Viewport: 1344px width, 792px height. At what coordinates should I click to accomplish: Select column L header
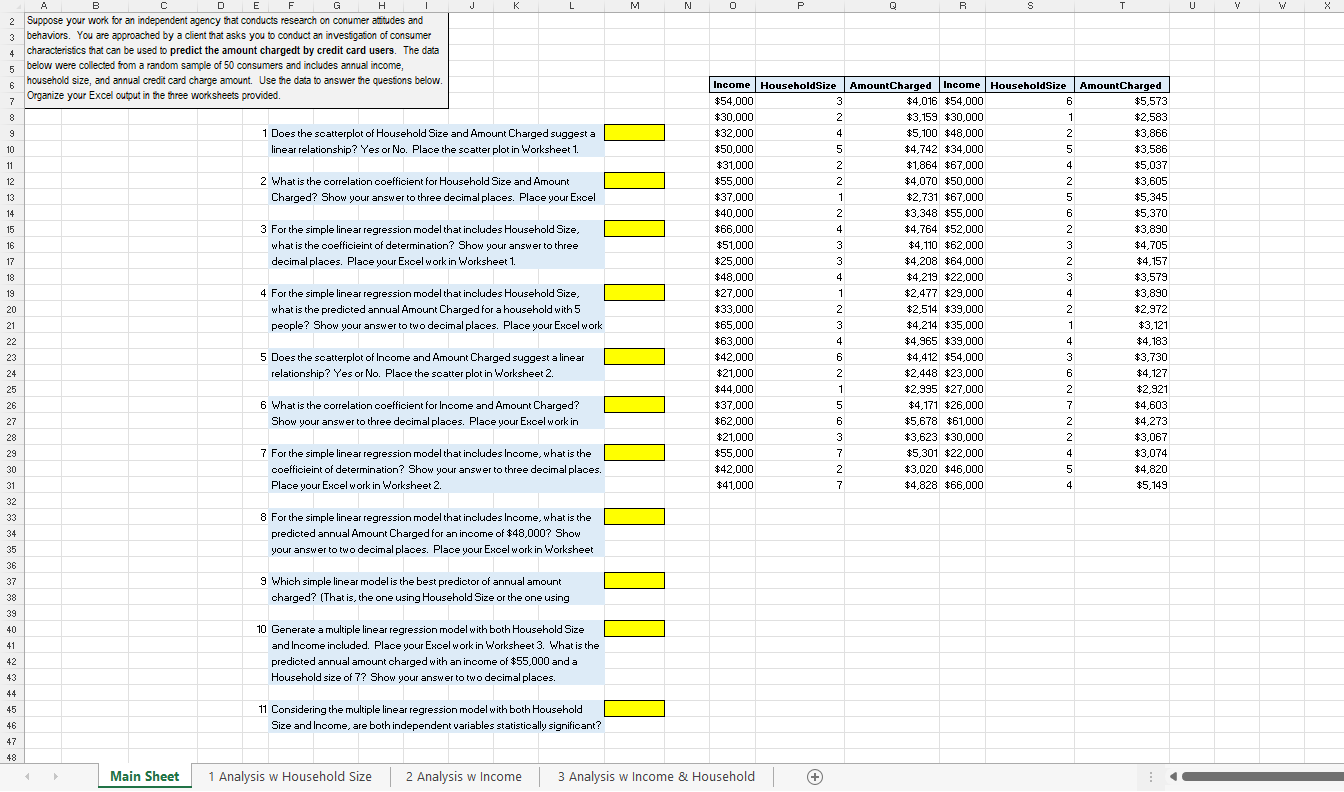pos(569,7)
